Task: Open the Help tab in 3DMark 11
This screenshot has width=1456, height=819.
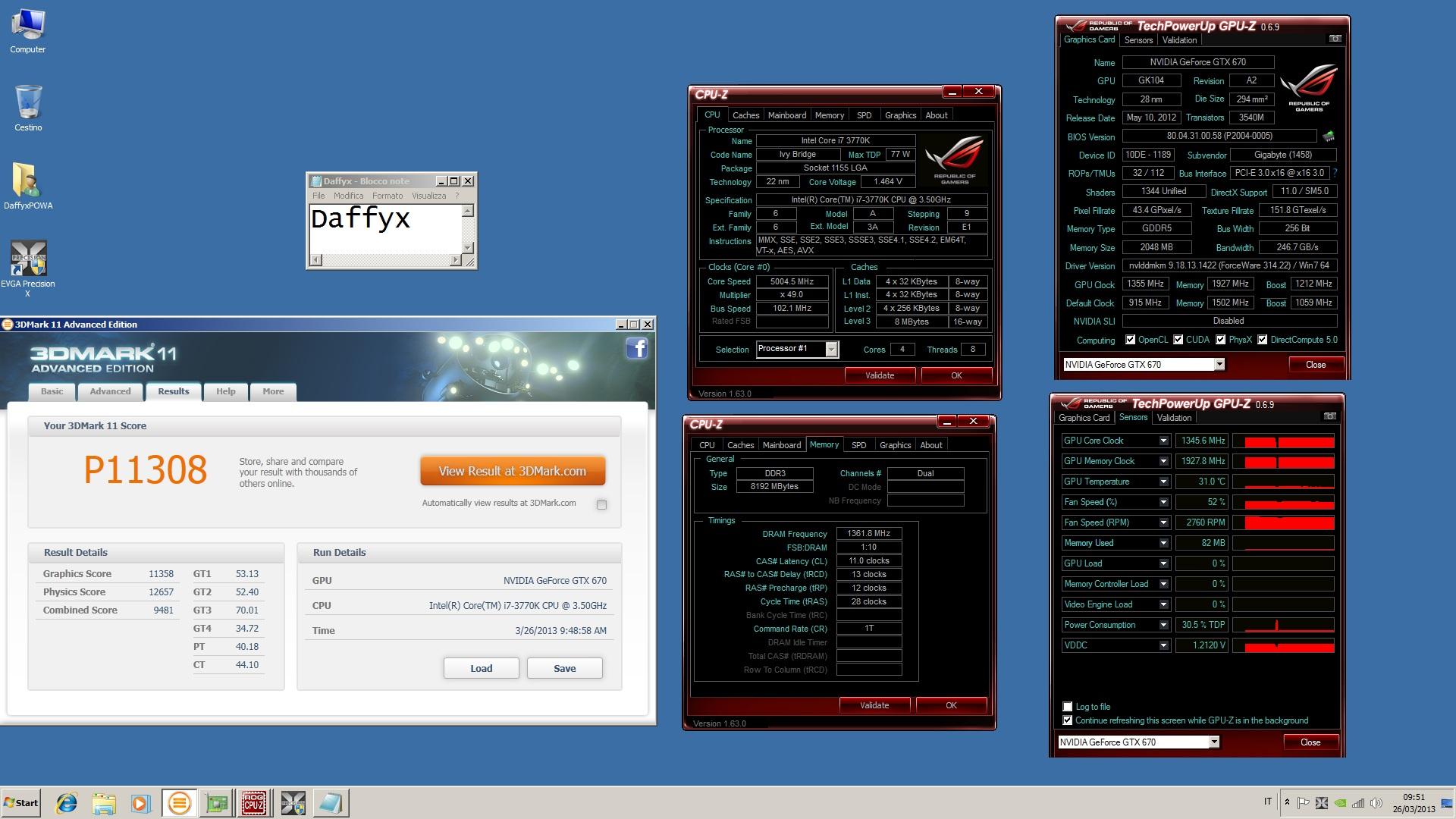Action: pos(226,392)
